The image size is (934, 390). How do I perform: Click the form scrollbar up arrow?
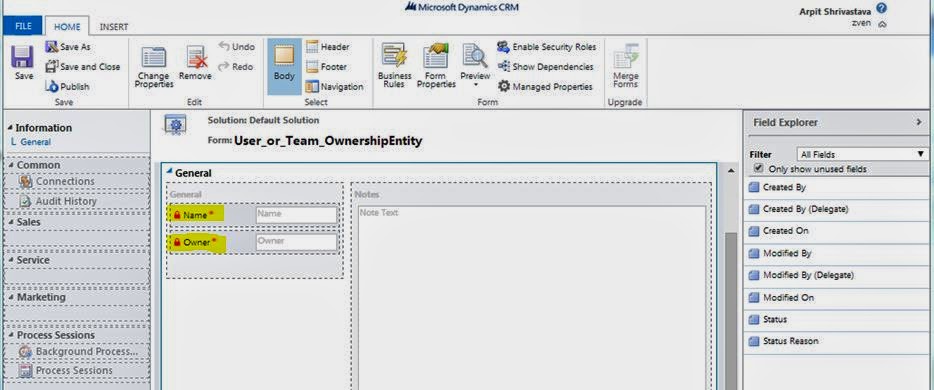pyautogui.click(x=730, y=171)
